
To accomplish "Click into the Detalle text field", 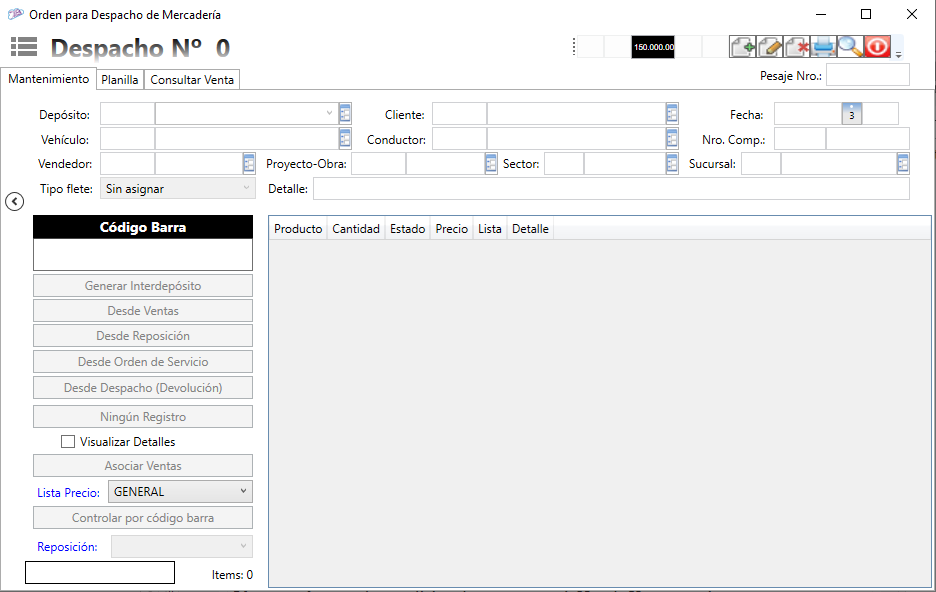I will click(x=611, y=189).
